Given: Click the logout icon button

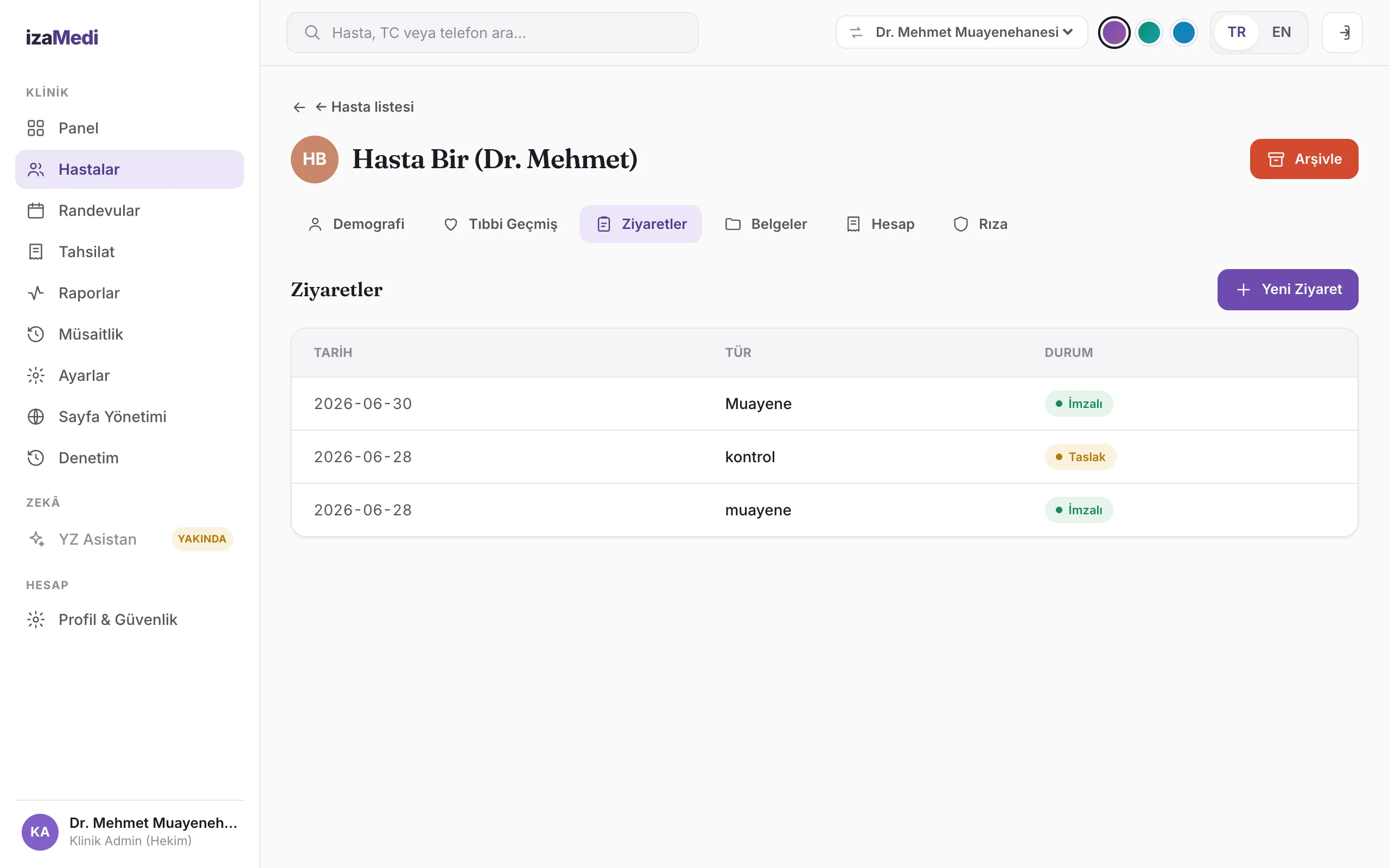Looking at the screenshot, I should tap(1342, 33).
